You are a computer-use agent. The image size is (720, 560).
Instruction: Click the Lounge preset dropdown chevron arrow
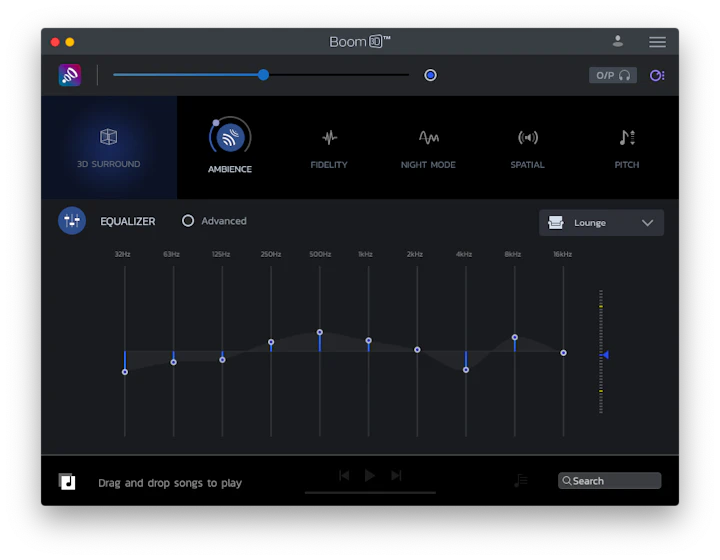pyautogui.click(x=647, y=223)
